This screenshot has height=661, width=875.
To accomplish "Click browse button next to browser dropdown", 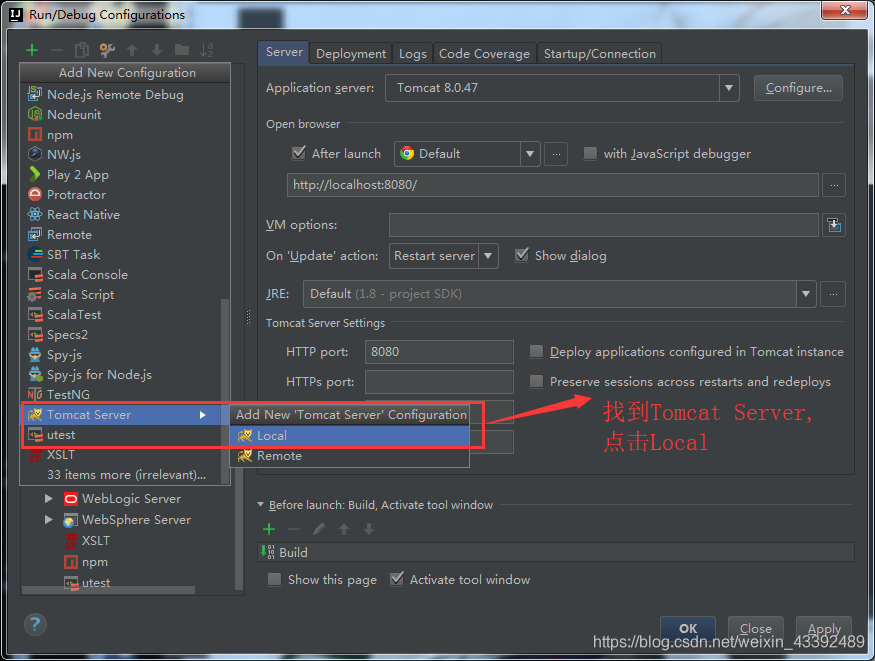I will (556, 154).
